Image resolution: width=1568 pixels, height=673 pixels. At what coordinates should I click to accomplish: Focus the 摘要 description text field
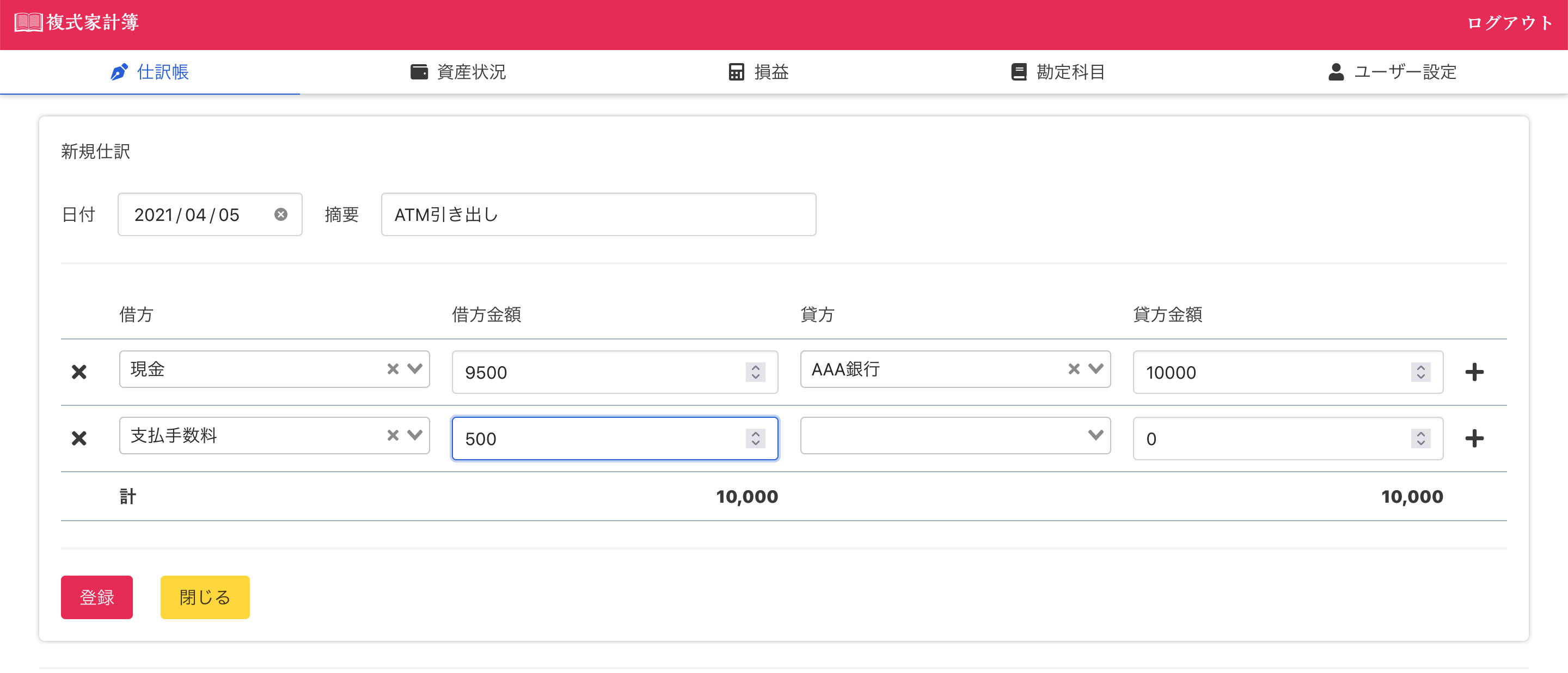click(598, 214)
